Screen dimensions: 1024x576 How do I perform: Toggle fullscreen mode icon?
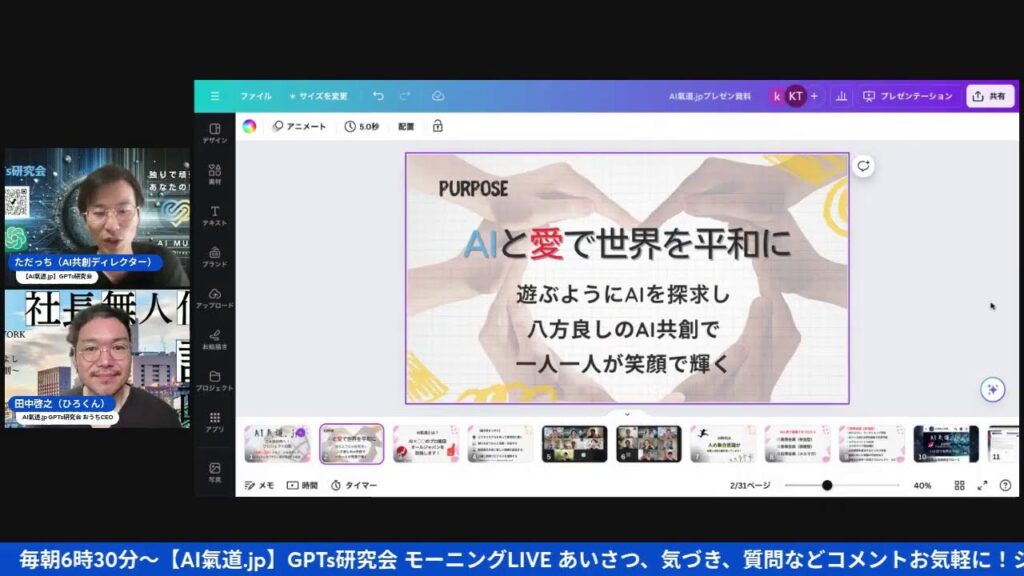[x=982, y=485]
